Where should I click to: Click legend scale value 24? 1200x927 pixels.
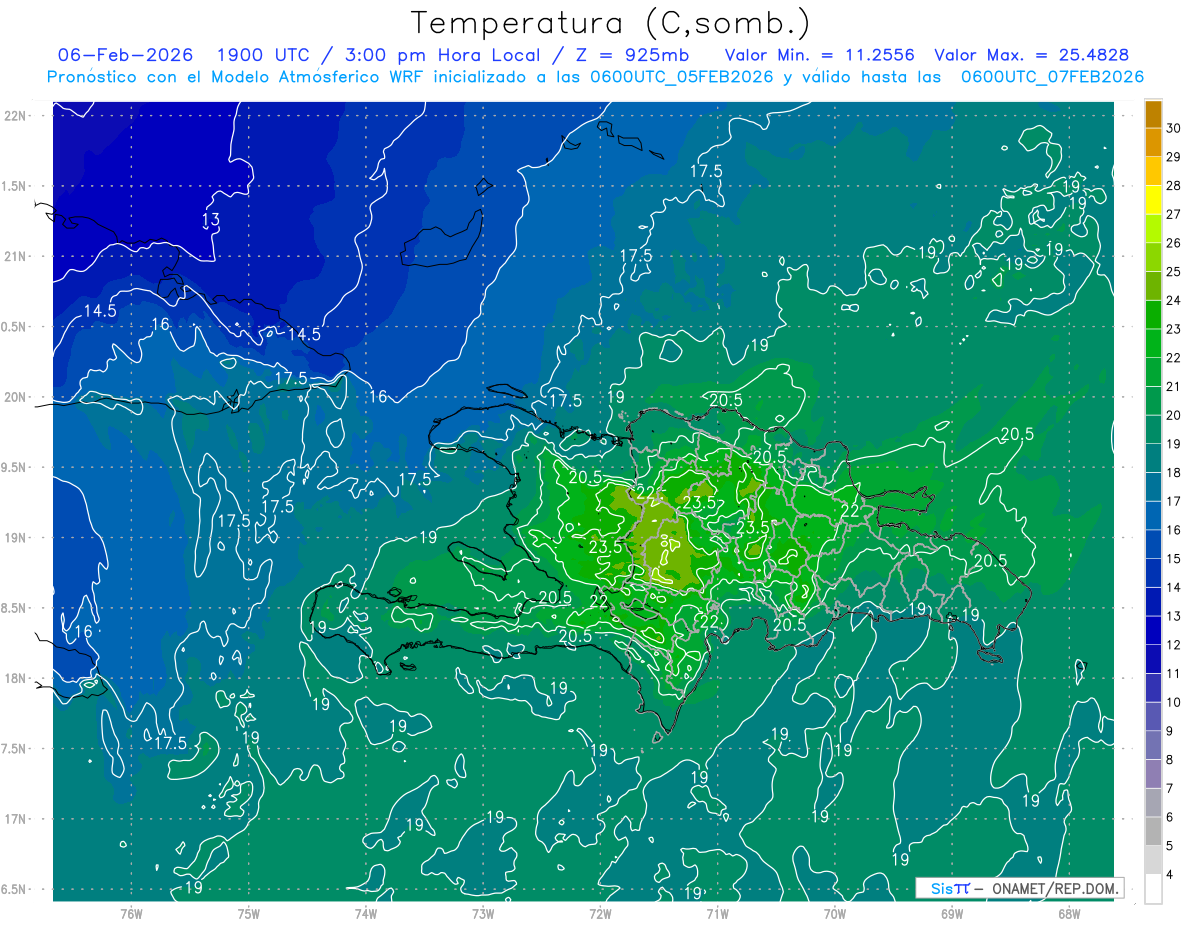(x=1174, y=300)
